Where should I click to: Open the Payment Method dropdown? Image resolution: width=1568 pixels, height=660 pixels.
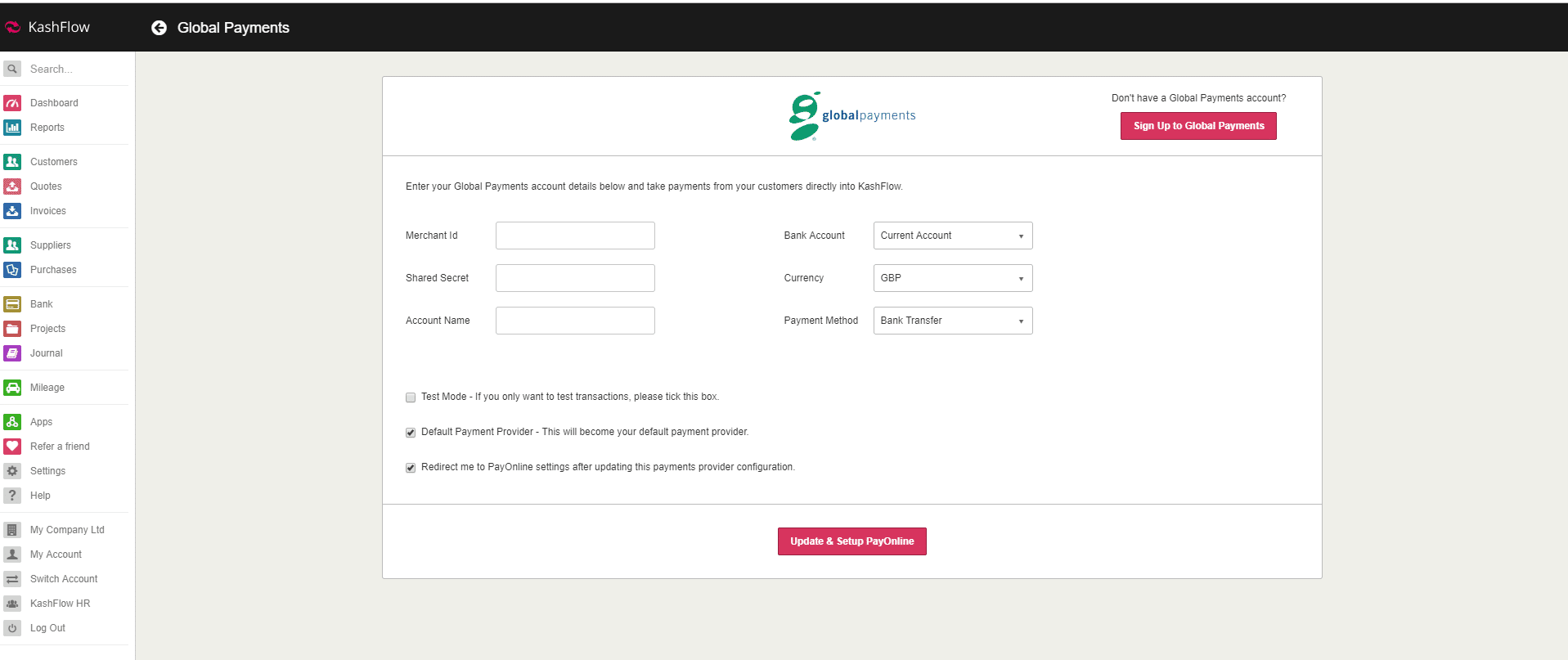pyautogui.click(x=952, y=321)
